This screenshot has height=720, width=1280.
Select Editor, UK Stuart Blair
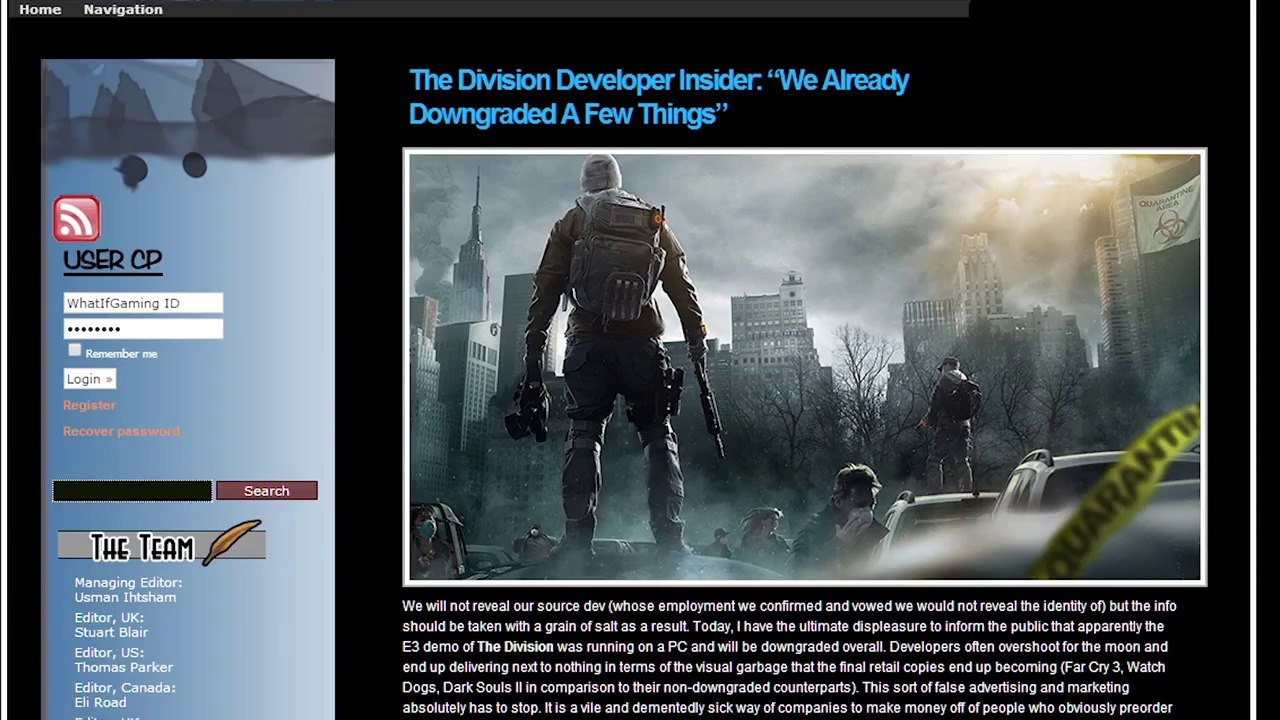pyautogui.click(x=111, y=625)
